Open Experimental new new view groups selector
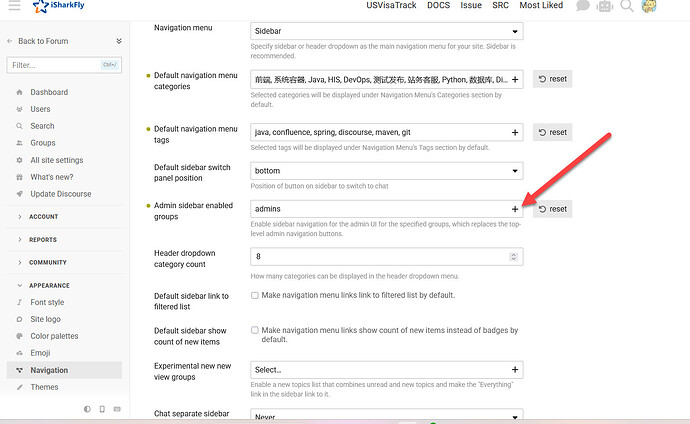The image size is (690, 424). (387, 370)
